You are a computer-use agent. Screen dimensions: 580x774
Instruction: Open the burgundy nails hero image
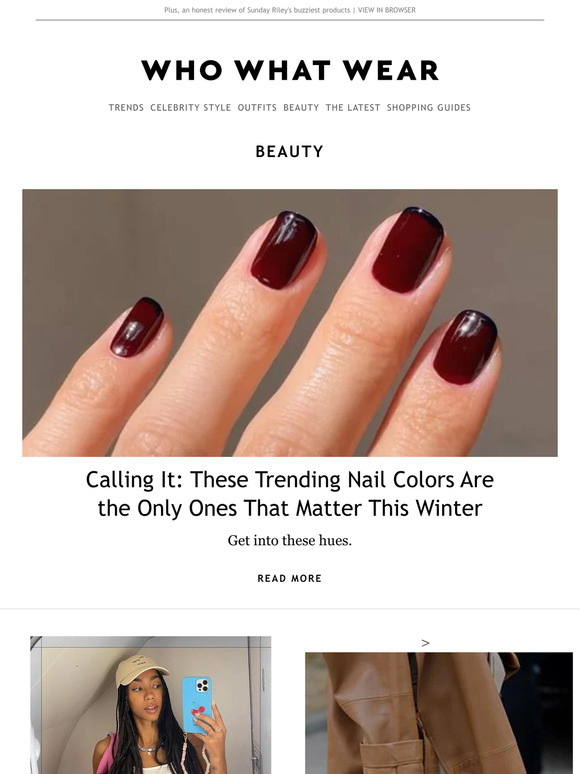(290, 323)
